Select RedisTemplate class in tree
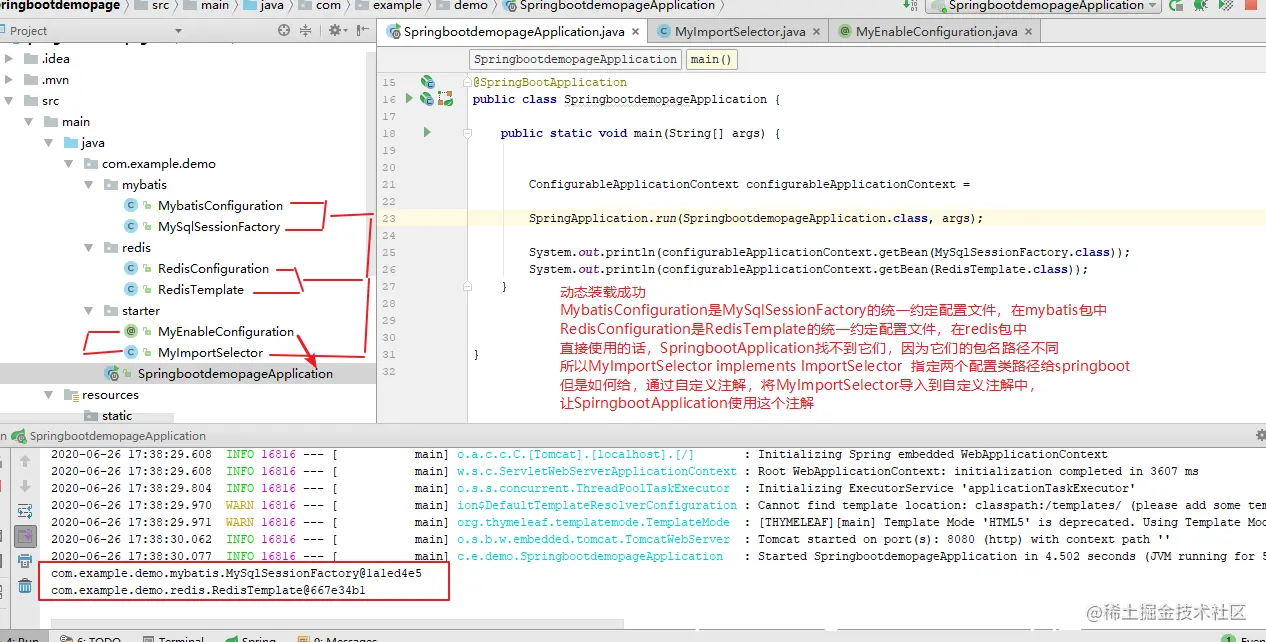 tap(200, 290)
